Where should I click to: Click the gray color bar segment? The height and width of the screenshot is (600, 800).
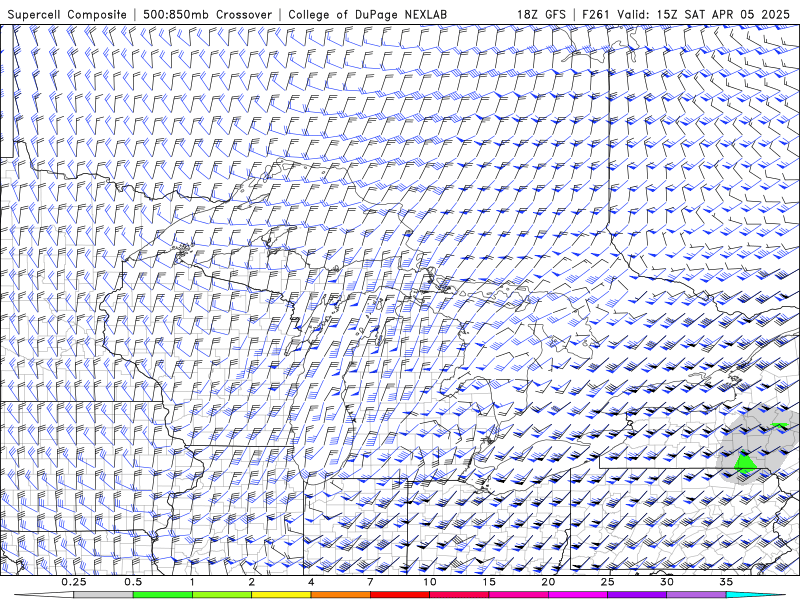click(103, 595)
